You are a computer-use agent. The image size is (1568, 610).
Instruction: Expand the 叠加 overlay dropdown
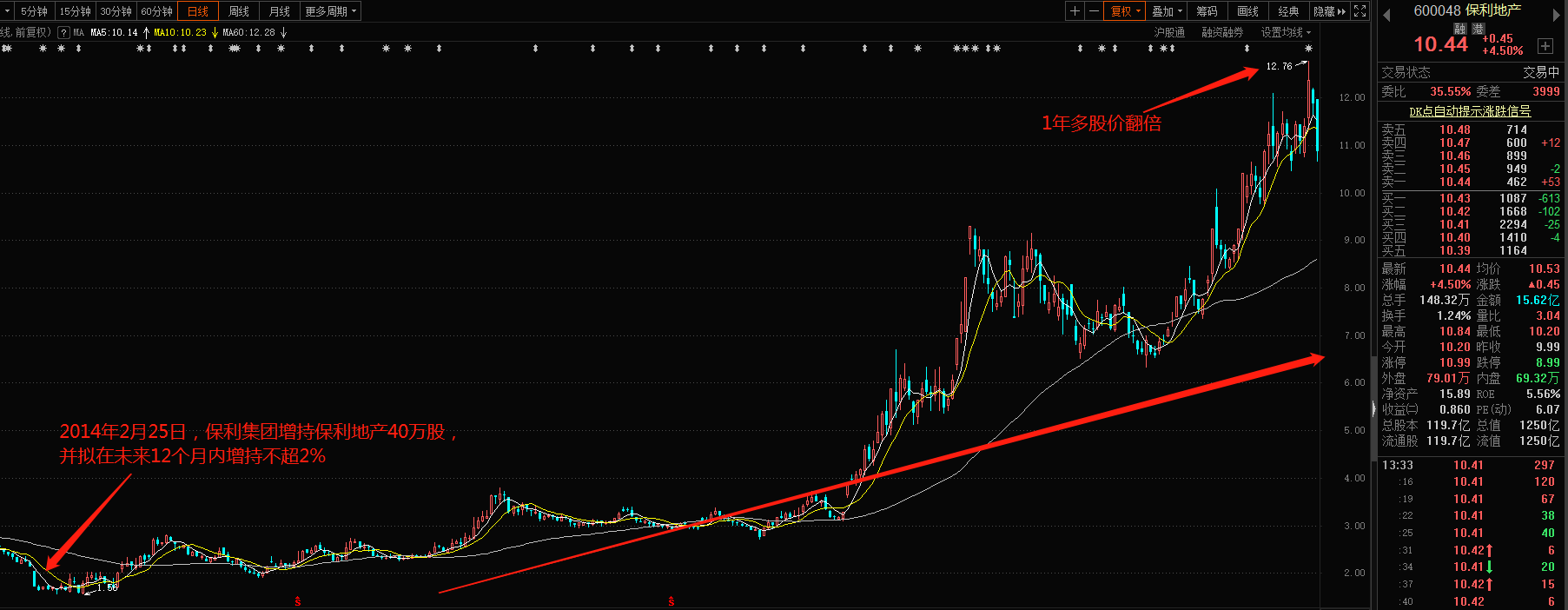pyautogui.click(x=1167, y=11)
